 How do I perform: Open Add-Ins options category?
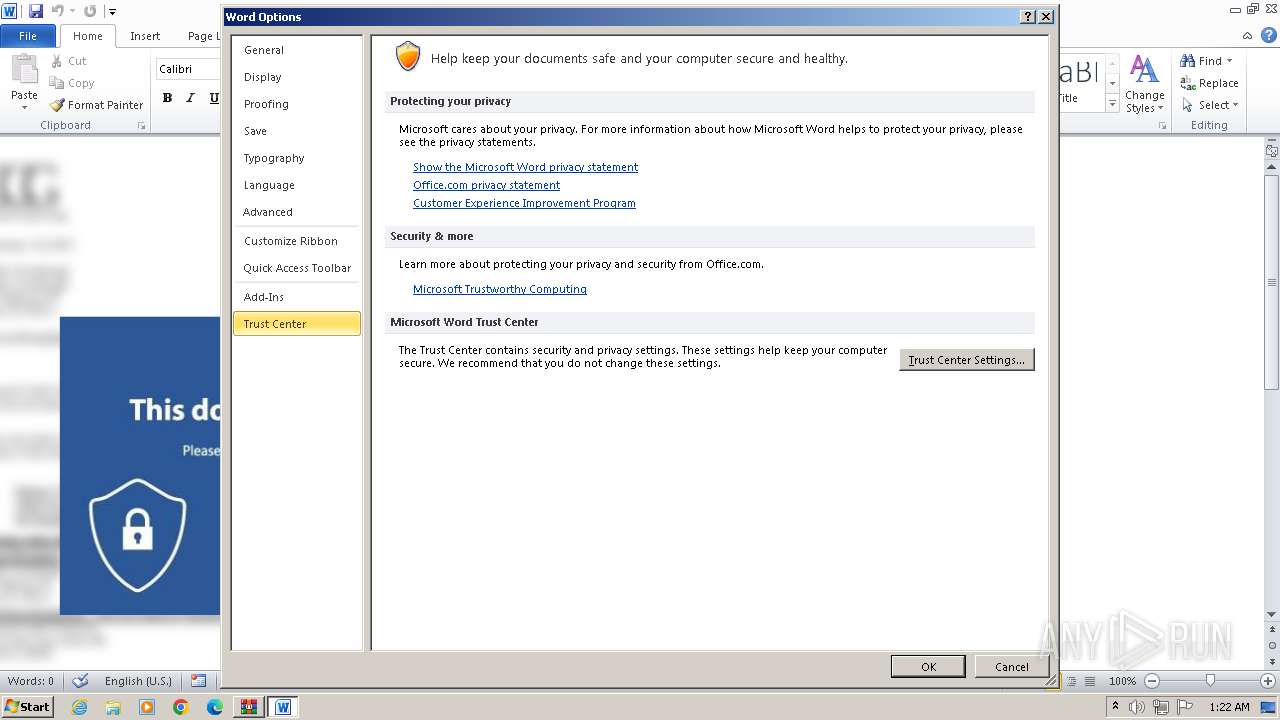296,297
